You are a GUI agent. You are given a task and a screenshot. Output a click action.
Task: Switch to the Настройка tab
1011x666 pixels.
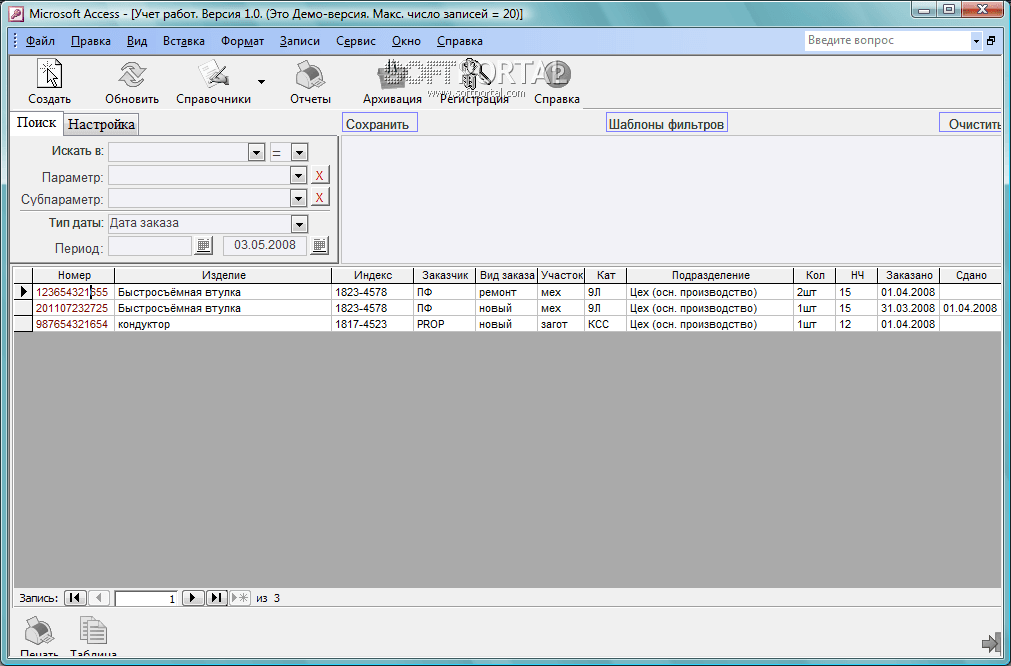point(101,124)
